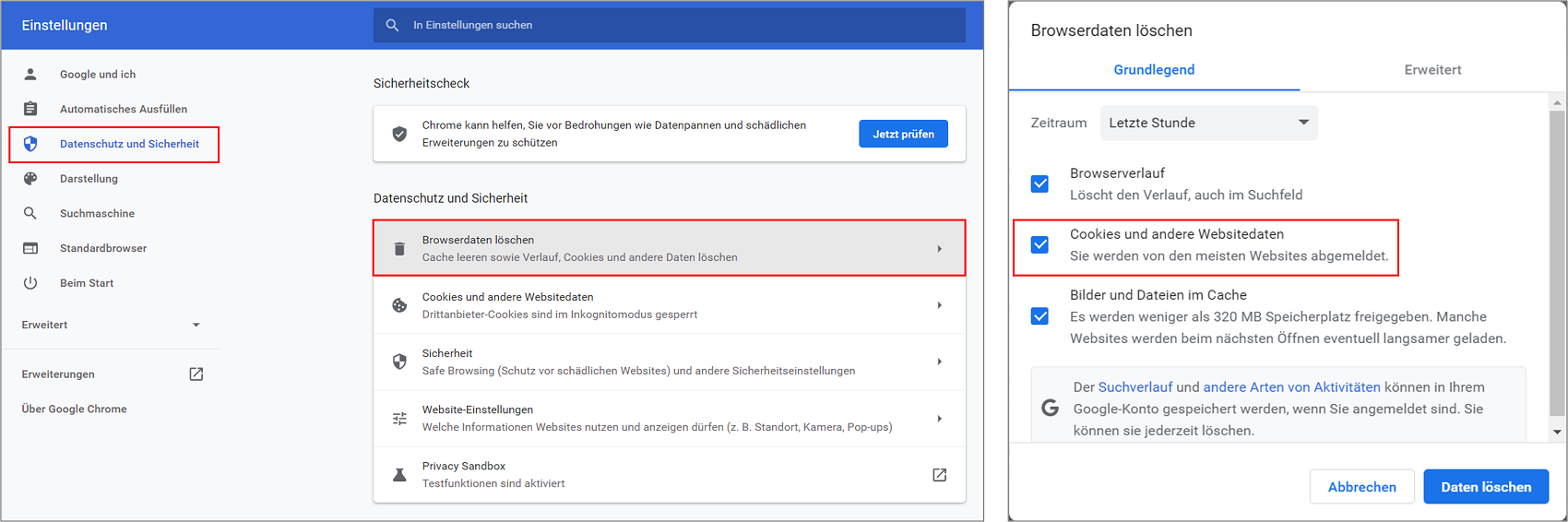Screen dimensions: 1568x522
Task: Uncheck Cookies und andere Websitedaten checkbox in dialog
Action: click(x=1039, y=244)
